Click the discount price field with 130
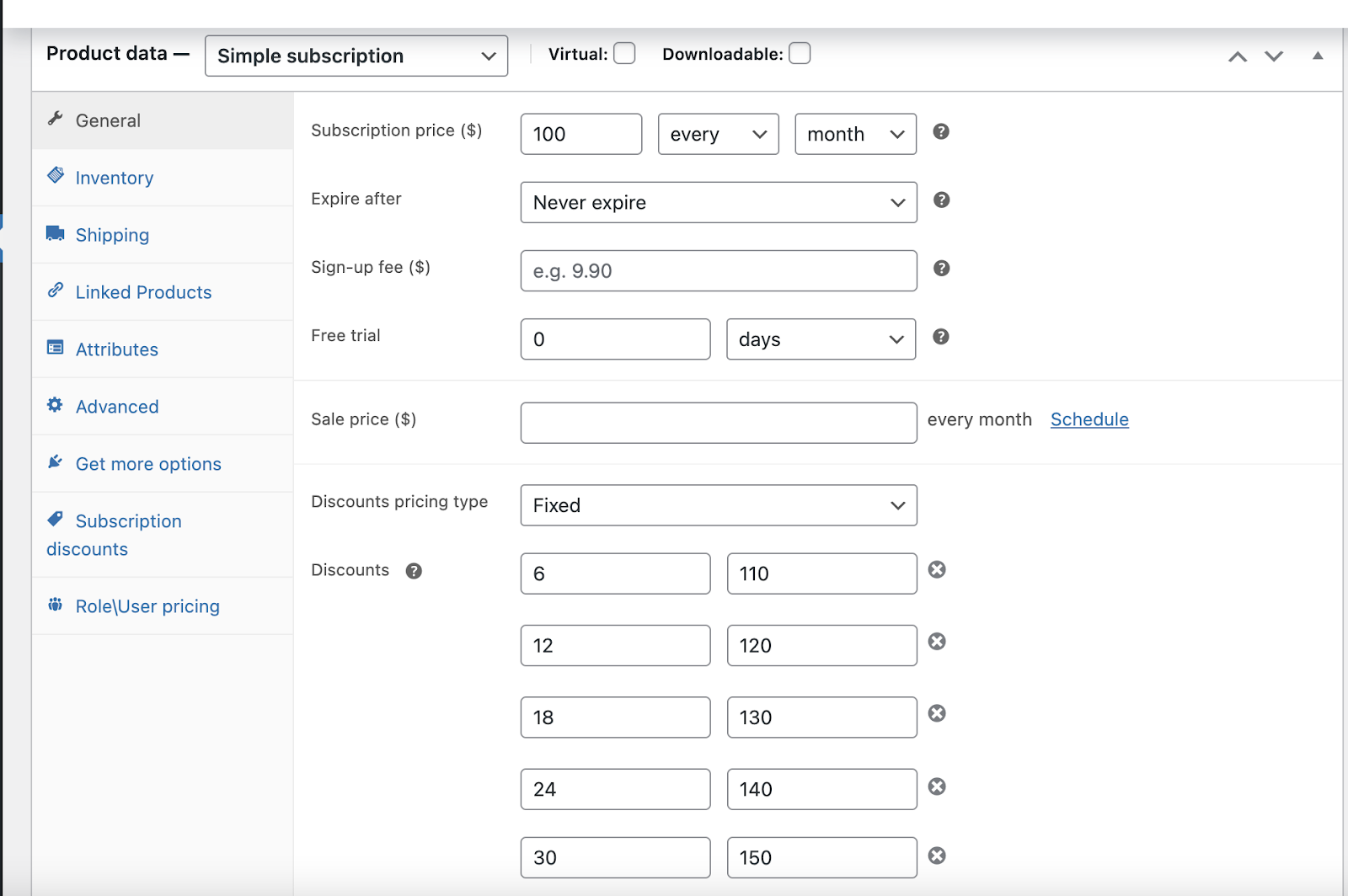The image size is (1348, 896). point(822,717)
